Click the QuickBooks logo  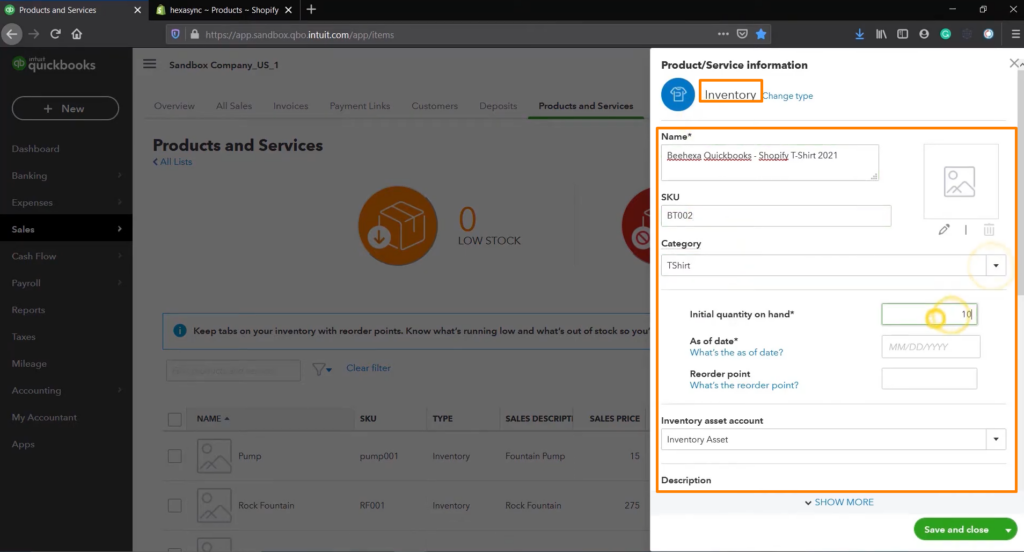coord(54,64)
